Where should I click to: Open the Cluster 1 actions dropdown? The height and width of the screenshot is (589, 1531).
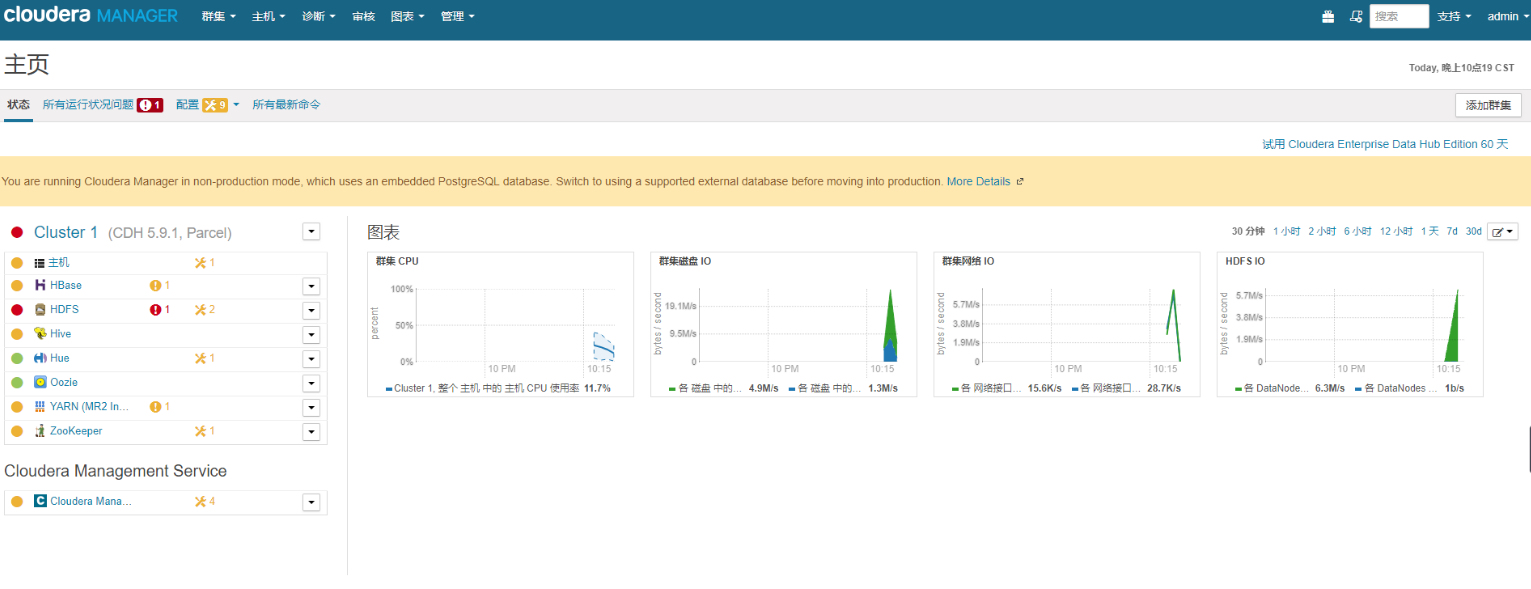click(312, 232)
